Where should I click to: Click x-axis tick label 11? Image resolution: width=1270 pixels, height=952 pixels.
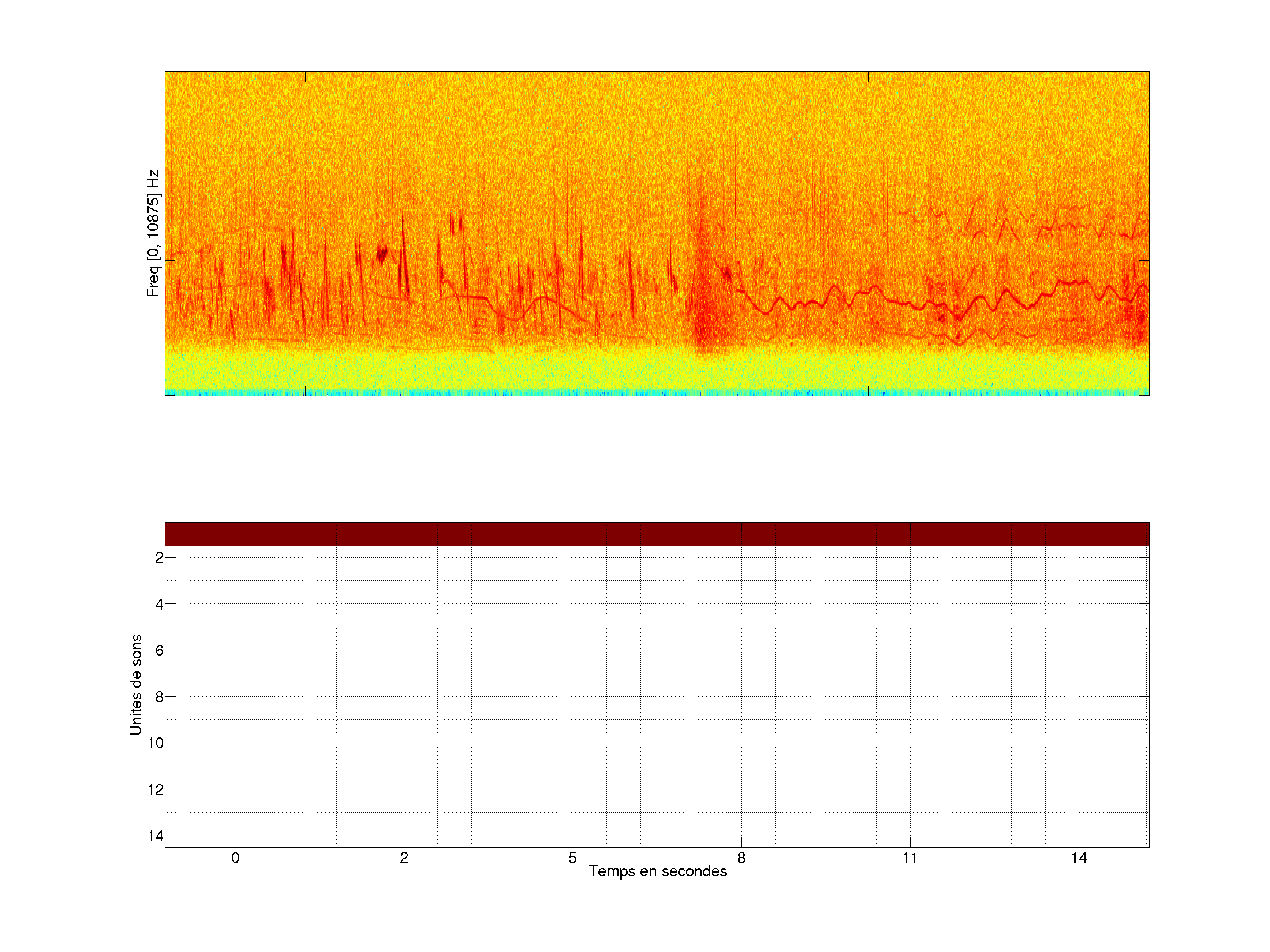(910, 858)
